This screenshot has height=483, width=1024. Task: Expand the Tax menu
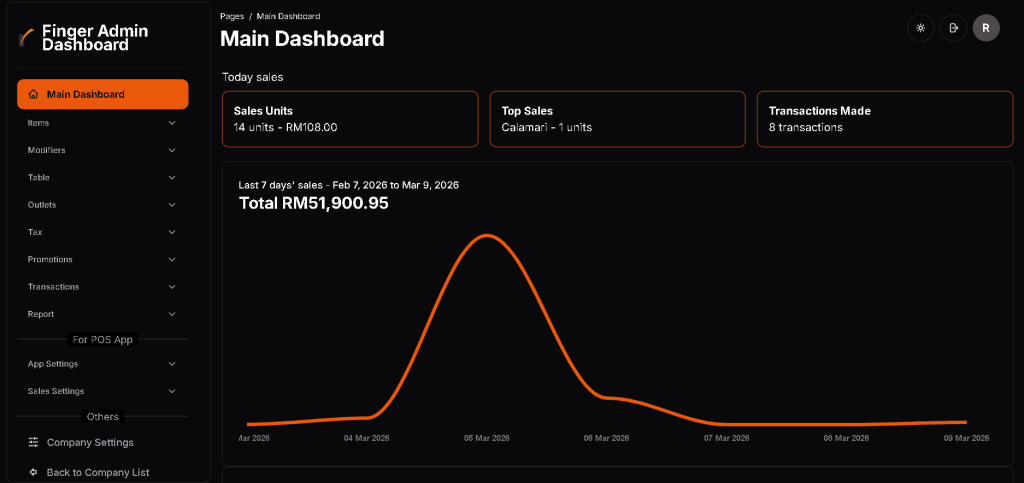pos(102,232)
